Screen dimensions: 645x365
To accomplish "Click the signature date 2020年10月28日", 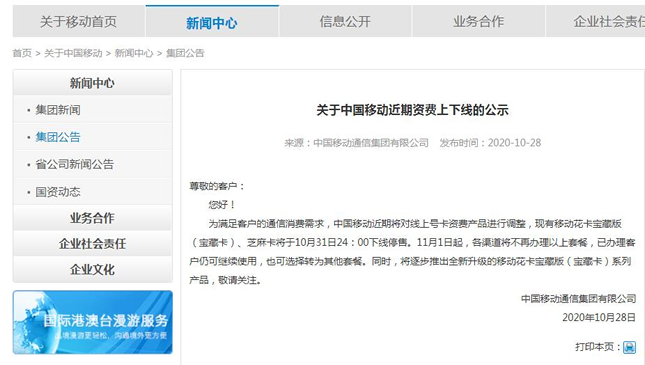I will coord(599,317).
